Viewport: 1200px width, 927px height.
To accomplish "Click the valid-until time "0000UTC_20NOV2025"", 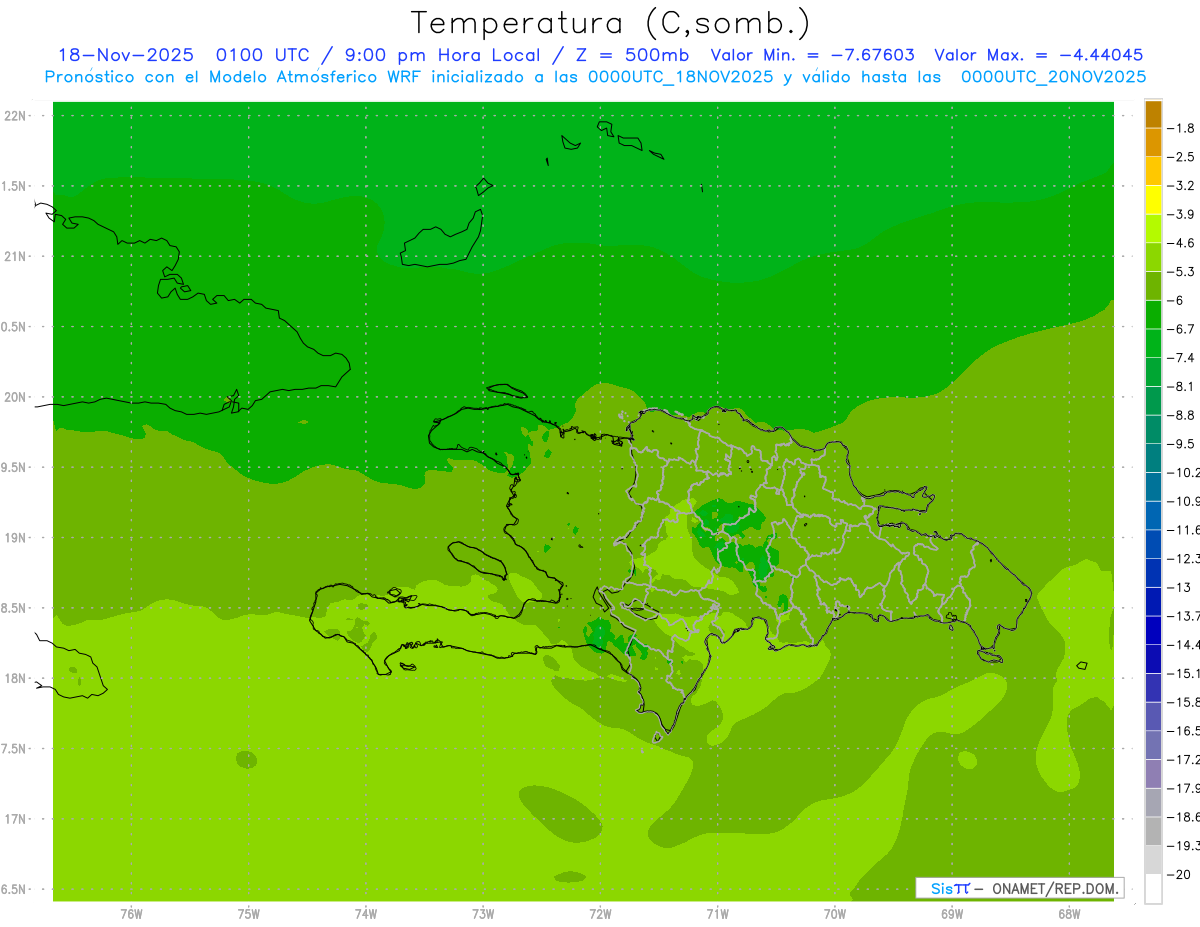I will pos(1053,77).
